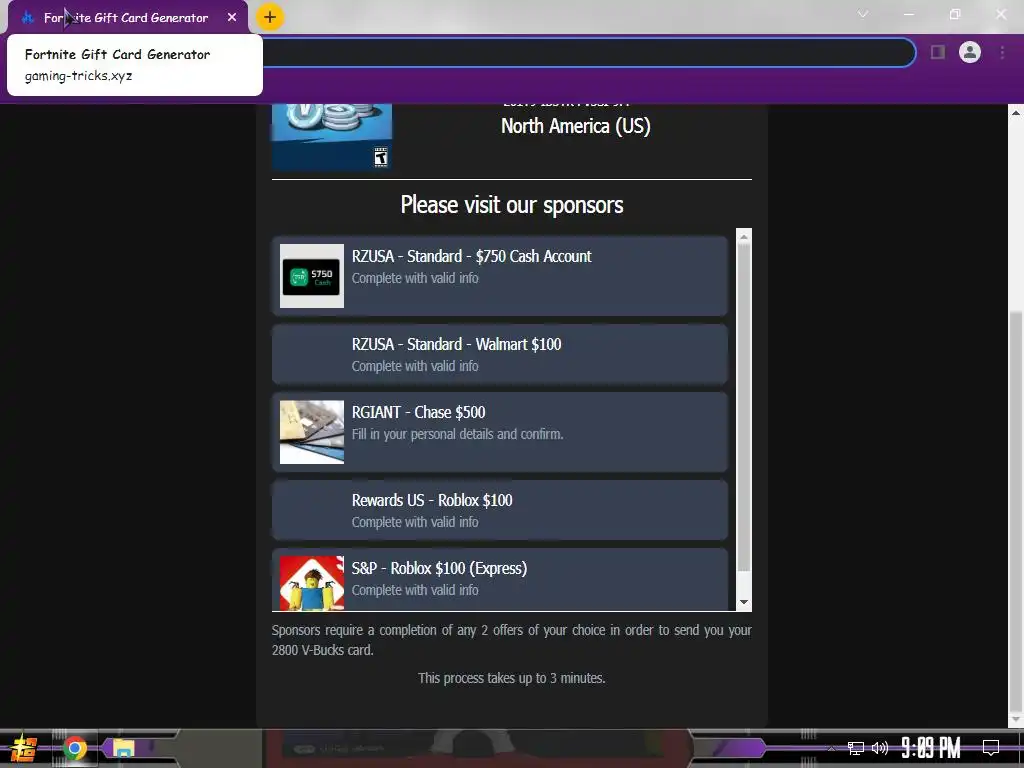This screenshot has height=768, width=1024.
Task: Click 'North America (US)' region text
Action: (575, 125)
